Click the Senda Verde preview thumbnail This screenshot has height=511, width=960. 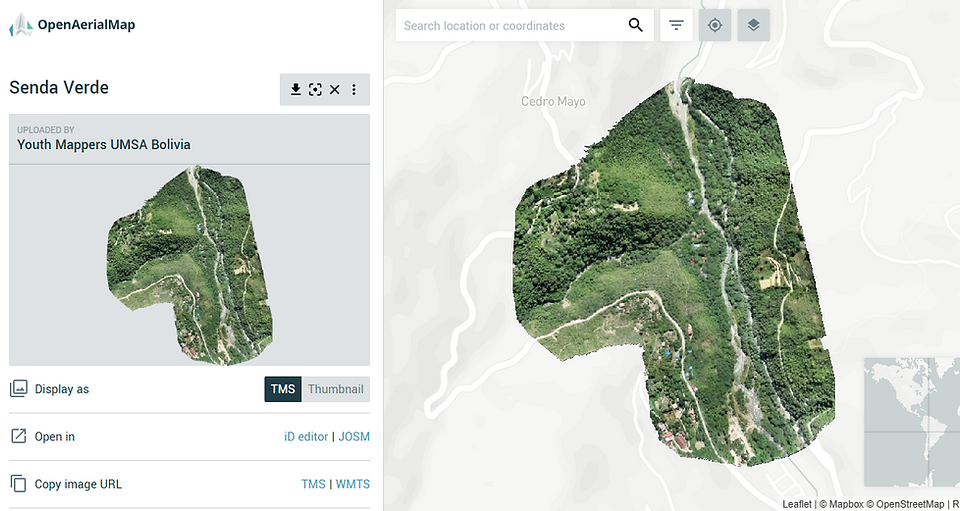point(190,265)
